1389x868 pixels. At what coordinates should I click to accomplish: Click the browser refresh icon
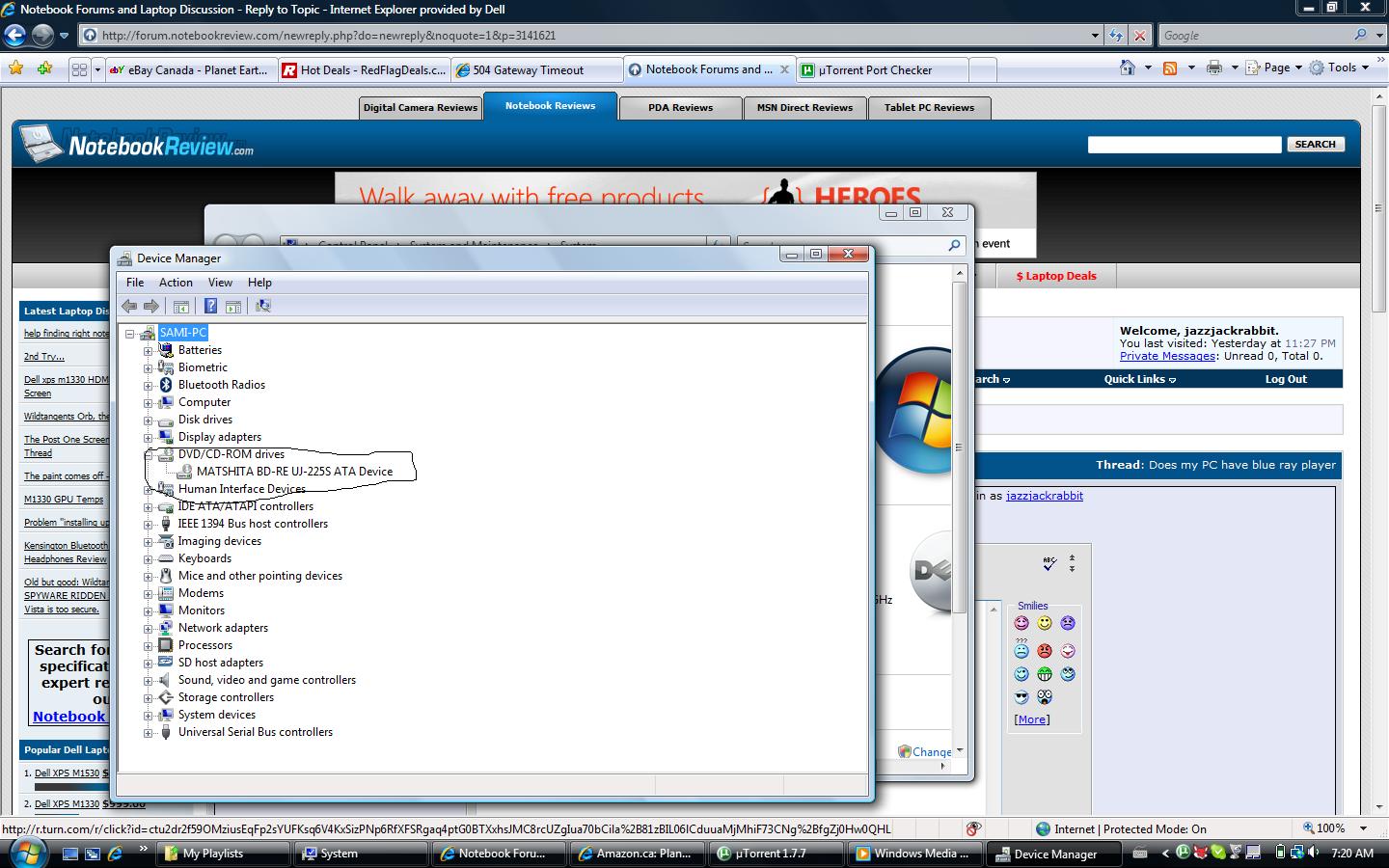point(1116,36)
